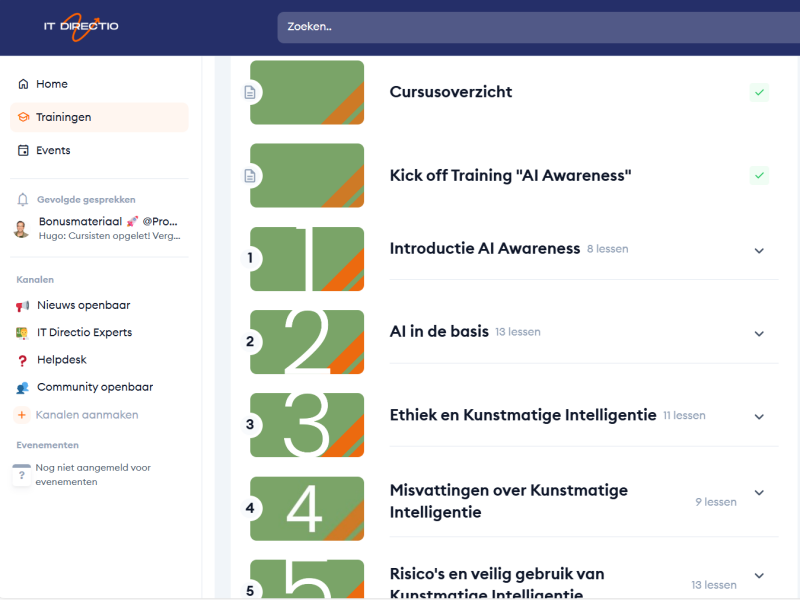Open the Community openbaar channel

[94, 387]
